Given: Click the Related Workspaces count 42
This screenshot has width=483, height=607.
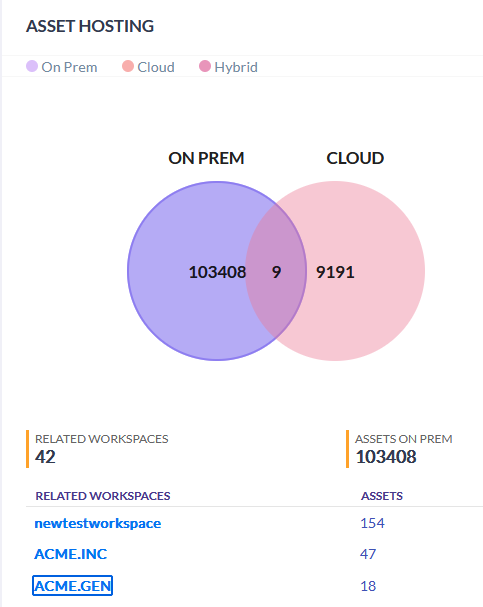Looking at the screenshot, I should point(45,457).
